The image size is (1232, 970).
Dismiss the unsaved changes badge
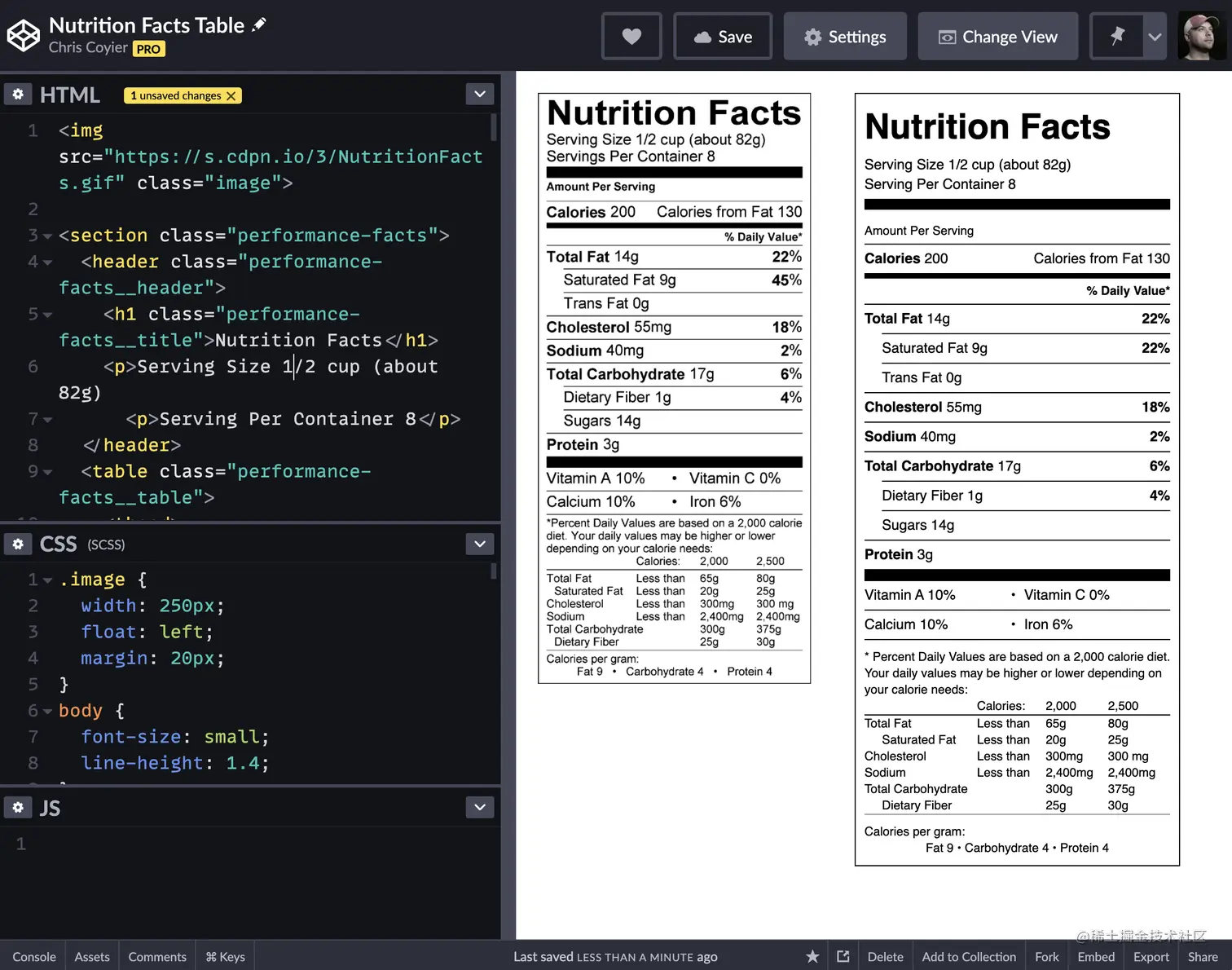[231, 95]
